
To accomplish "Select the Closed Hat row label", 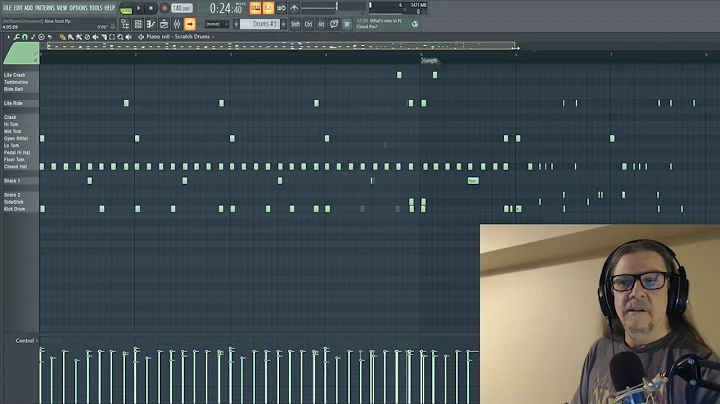I will coord(16,167).
